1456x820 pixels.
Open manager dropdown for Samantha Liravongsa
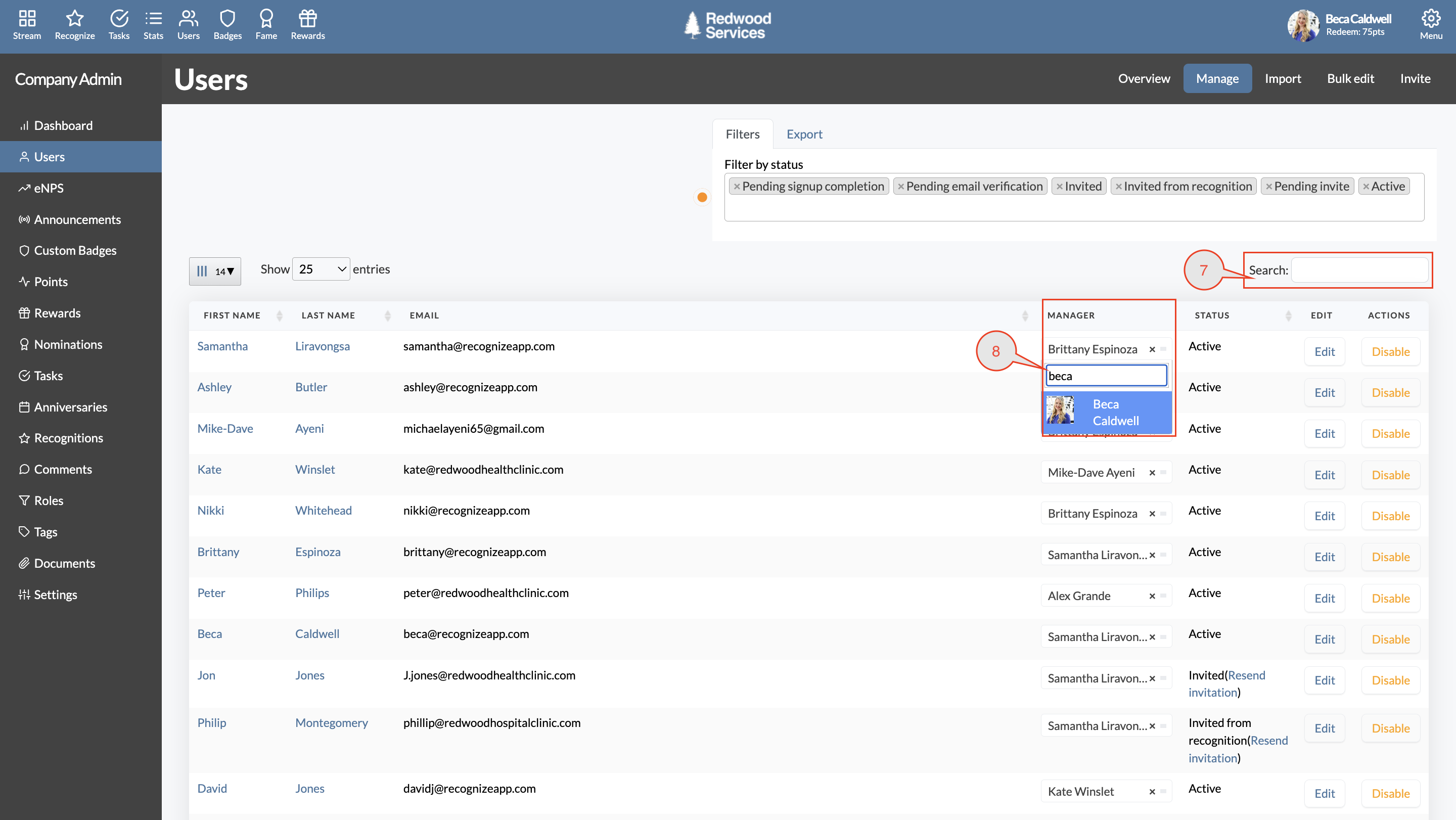(1106, 349)
